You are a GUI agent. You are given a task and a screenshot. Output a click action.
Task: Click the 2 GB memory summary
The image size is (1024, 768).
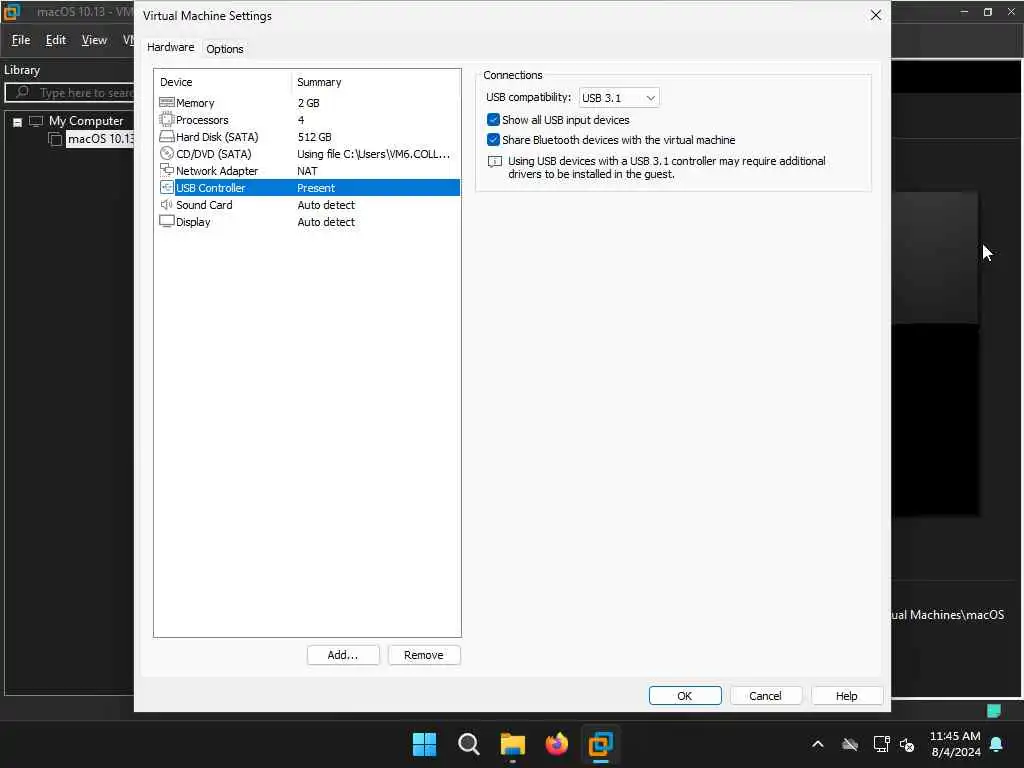[308, 103]
